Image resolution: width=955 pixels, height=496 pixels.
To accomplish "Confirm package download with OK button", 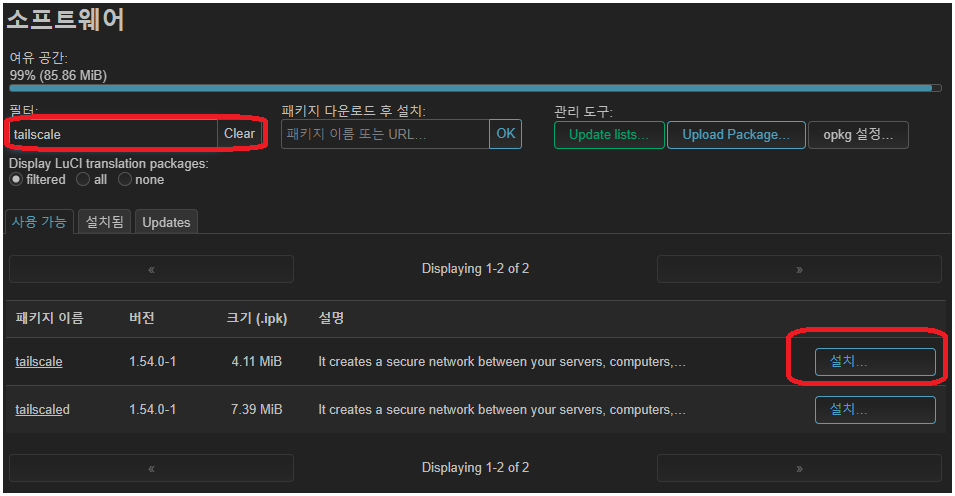I will point(506,134).
